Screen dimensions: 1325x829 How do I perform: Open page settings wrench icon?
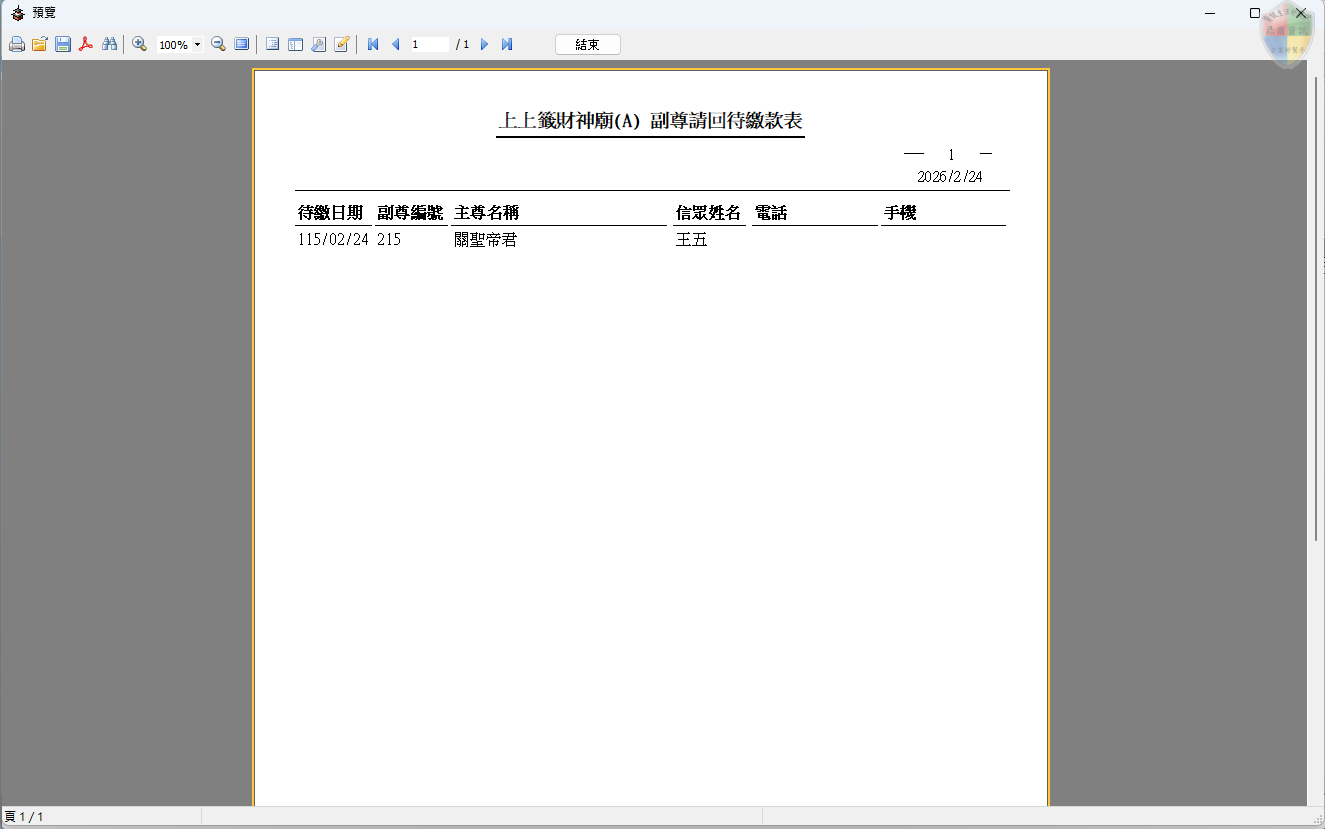[x=318, y=45]
